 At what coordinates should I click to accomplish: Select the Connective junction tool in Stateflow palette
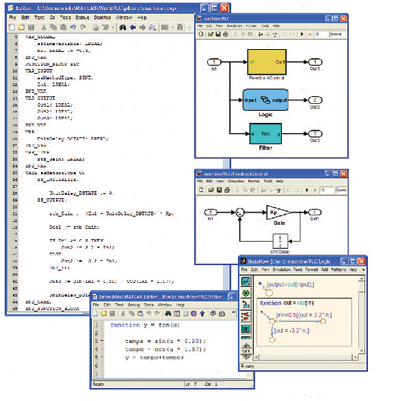[246, 317]
